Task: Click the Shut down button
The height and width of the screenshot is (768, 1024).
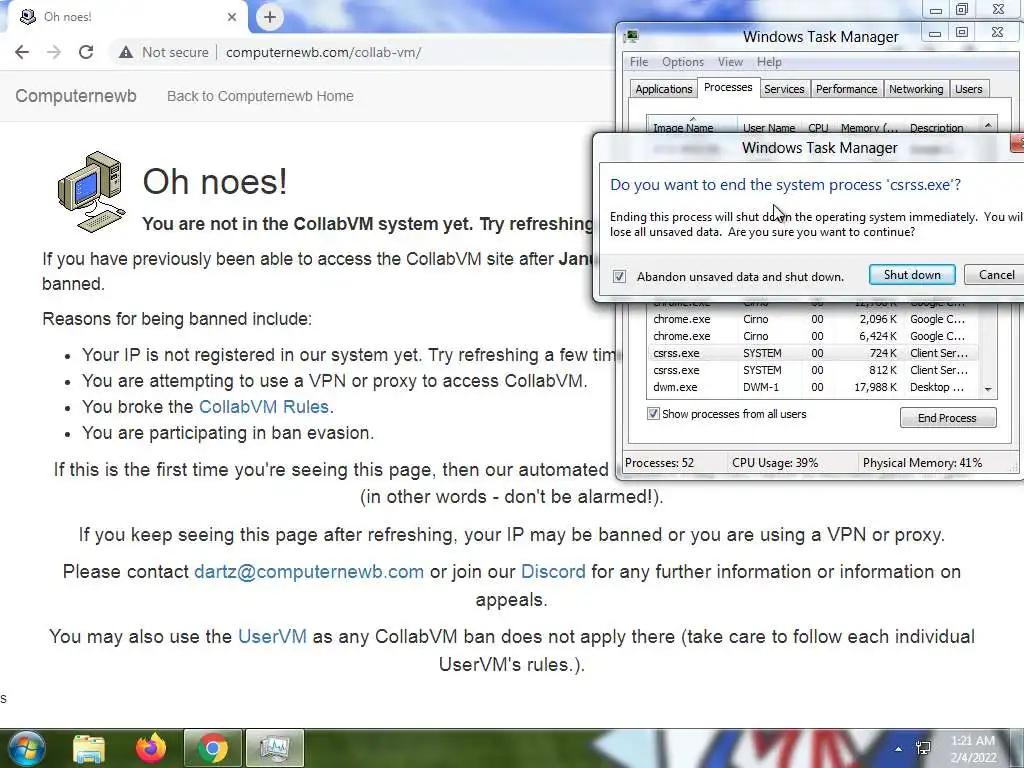Action: point(912,275)
